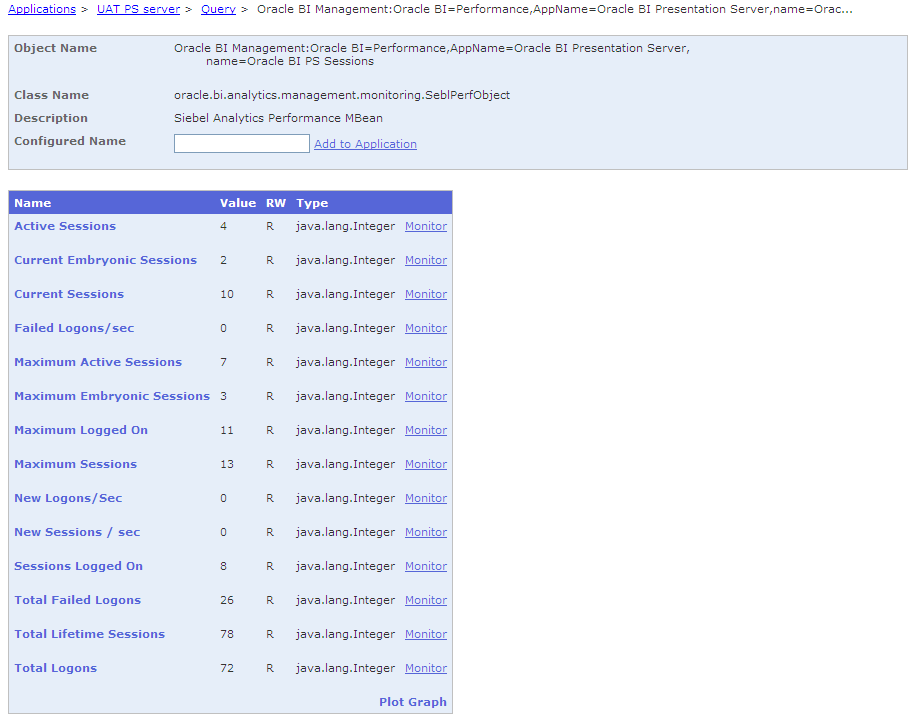Click Plot Graph at table bottom
This screenshot has width=916, height=721.
click(412, 702)
